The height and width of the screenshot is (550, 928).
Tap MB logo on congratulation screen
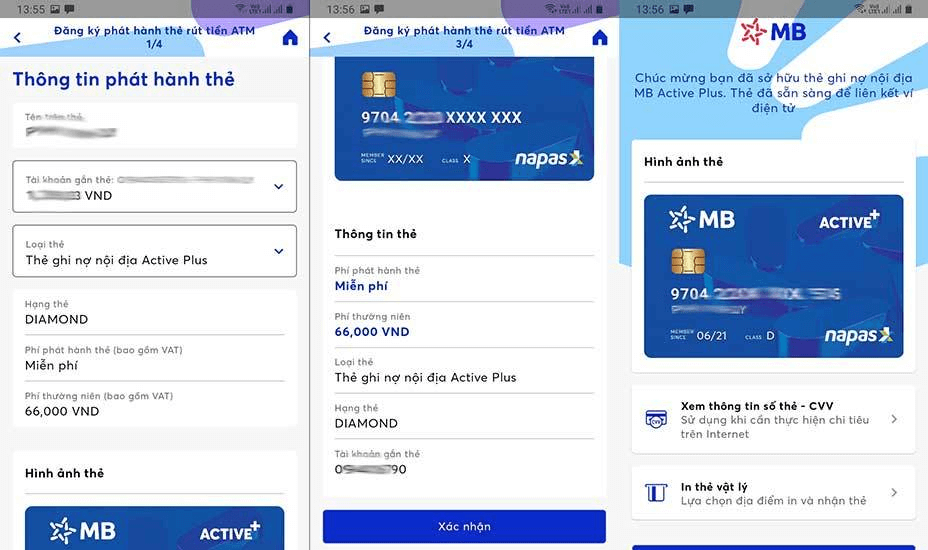[x=773, y=32]
